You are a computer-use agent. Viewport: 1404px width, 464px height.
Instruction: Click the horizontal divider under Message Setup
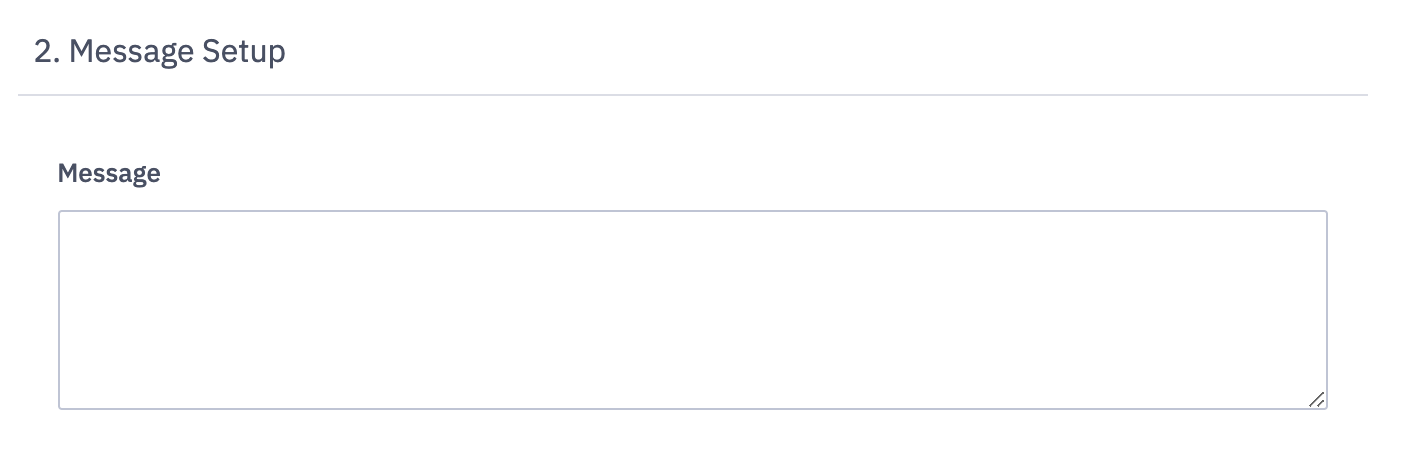[x=692, y=95]
